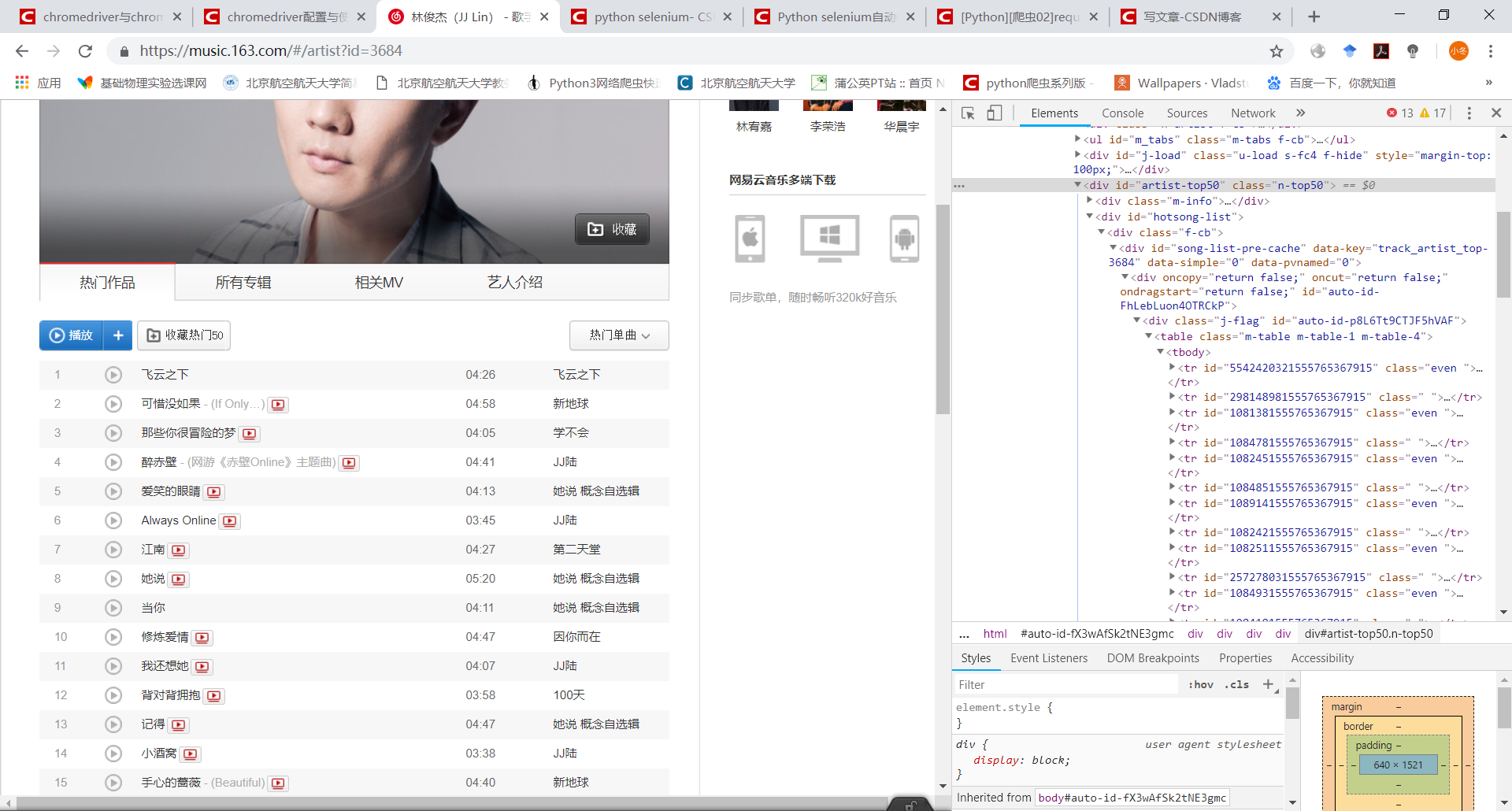The height and width of the screenshot is (811, 1512).
Task: Click the page vertical scrollbar thumb
Action: click(943, 309)
